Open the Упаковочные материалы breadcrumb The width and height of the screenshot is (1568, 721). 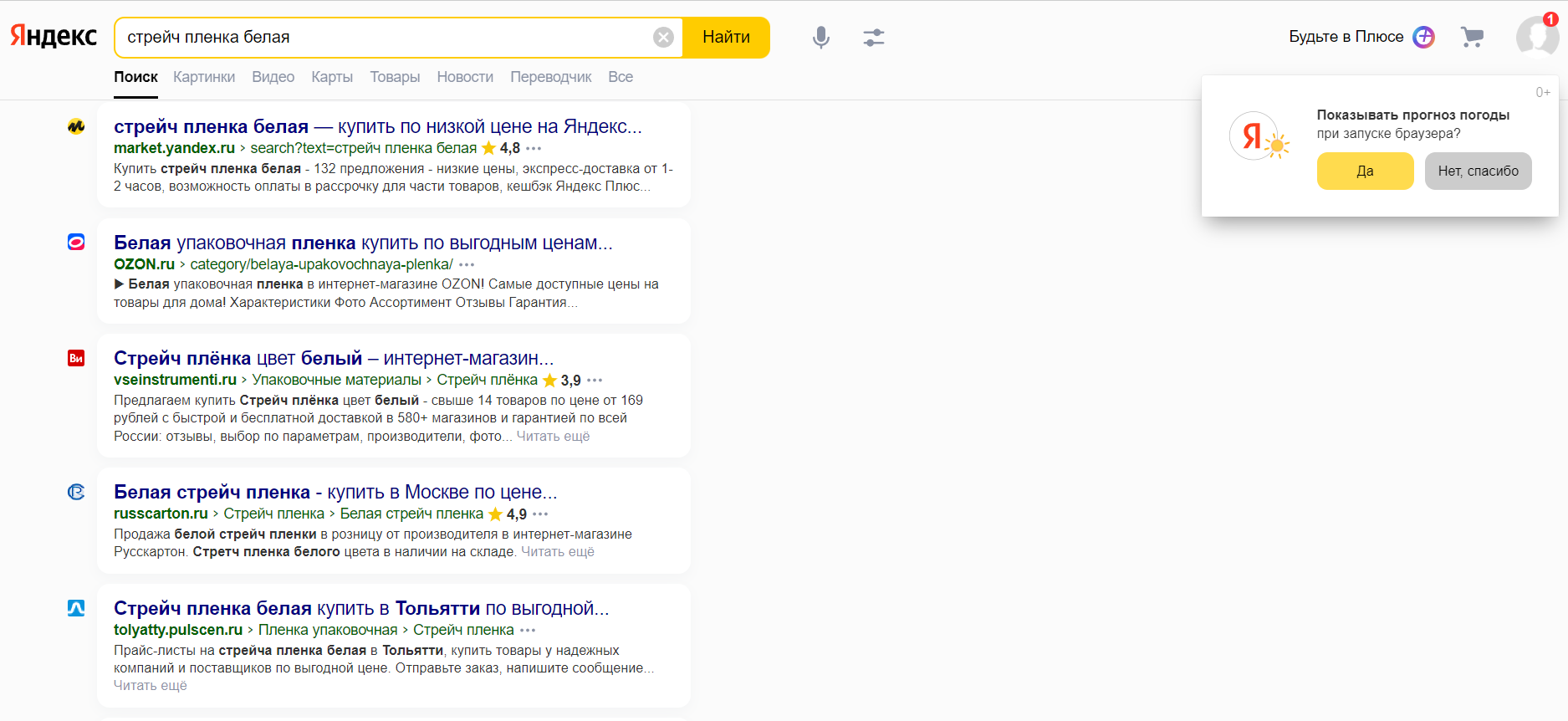pos(337,380)
